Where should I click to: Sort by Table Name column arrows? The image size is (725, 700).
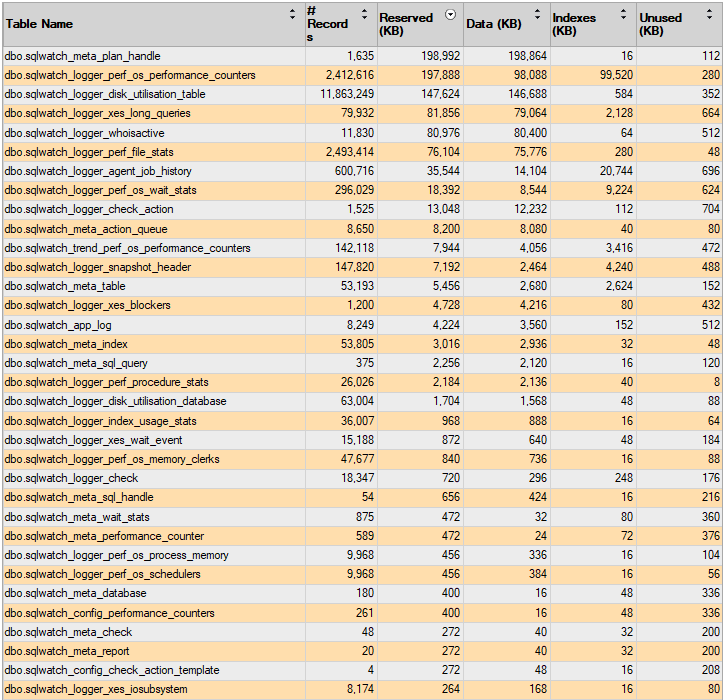[292, 14]
